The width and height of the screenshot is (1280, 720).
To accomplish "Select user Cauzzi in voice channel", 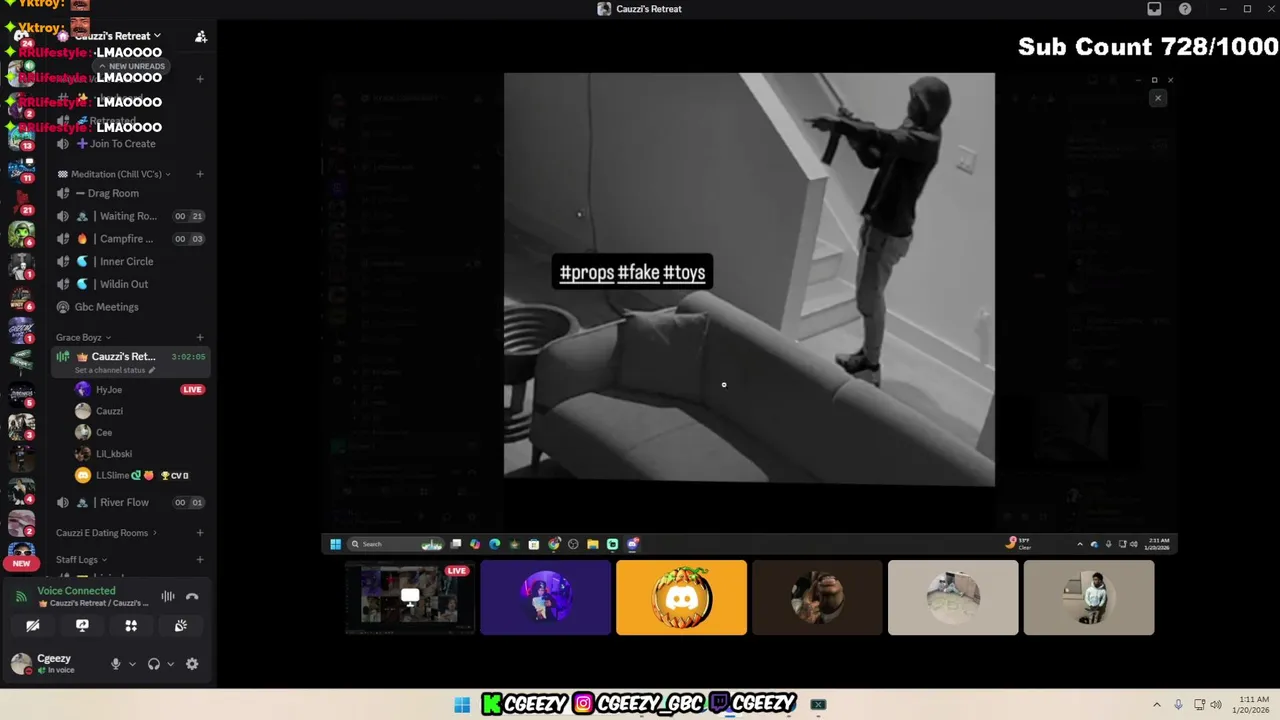I will [x=109, y=411].
